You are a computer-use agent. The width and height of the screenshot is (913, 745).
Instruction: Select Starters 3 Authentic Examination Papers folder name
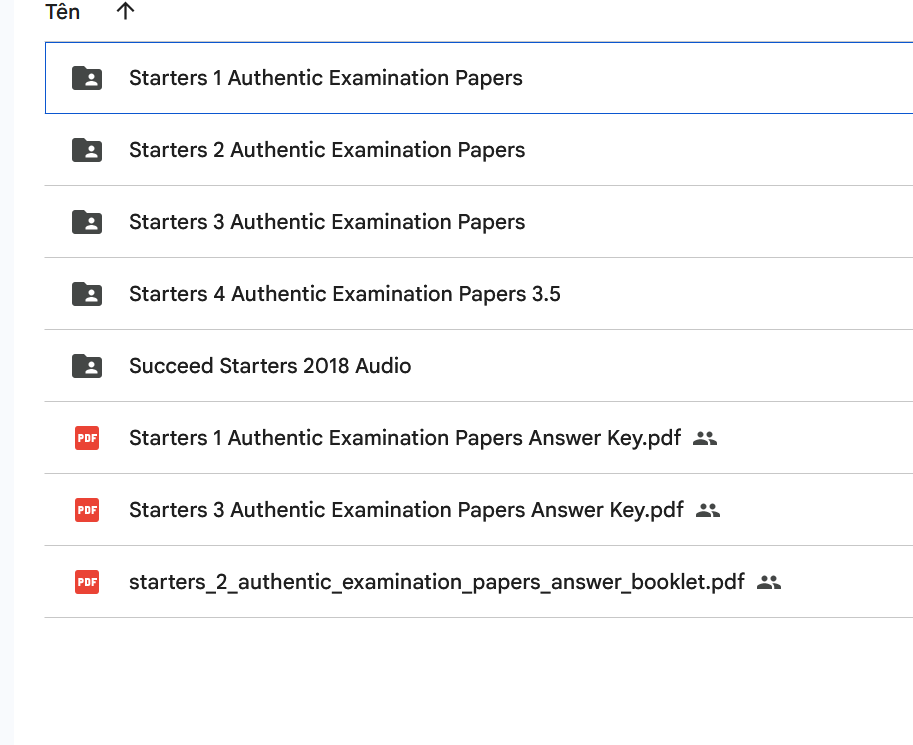pyautogui.click(x=327, y=222)
